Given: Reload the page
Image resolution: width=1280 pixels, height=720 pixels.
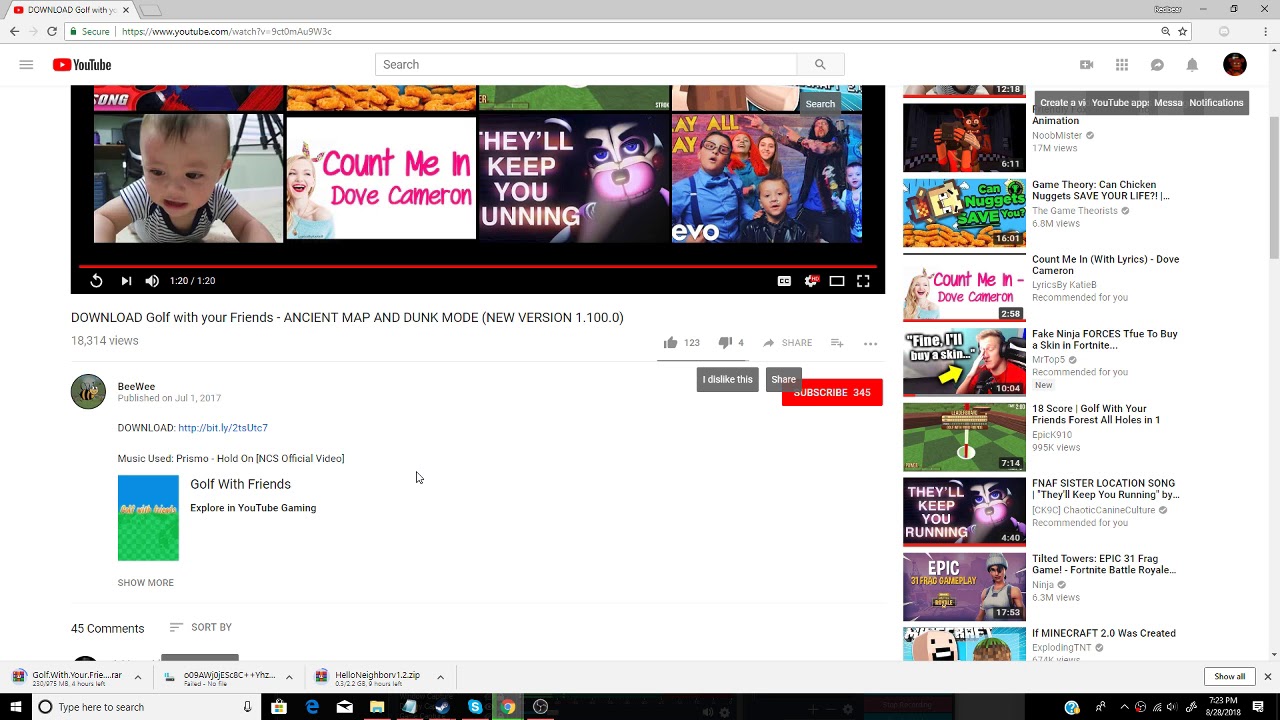Looking at the screenshot, I should pyautogui.click(x=52, y=32).
